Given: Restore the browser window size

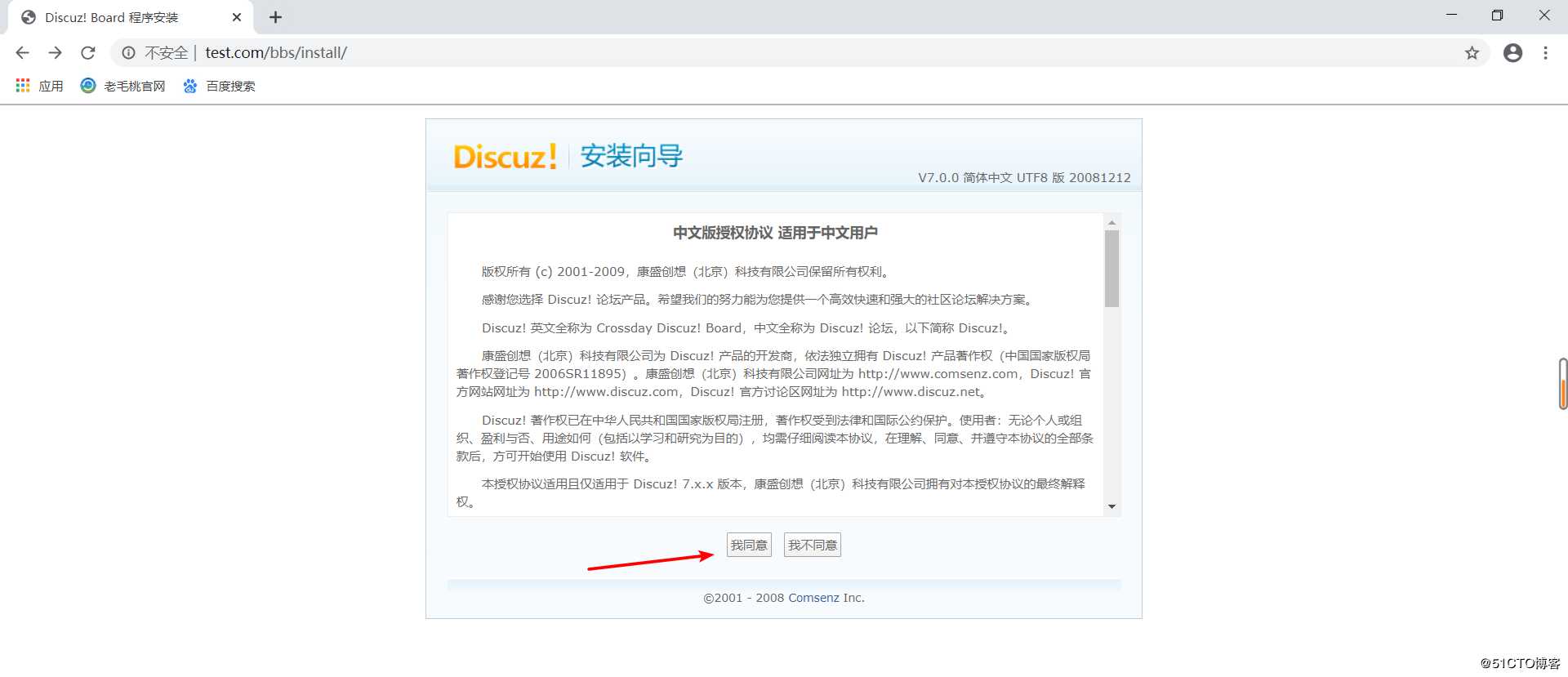Looking at the screenshot, I should pyautogui.click(x=1497, y=16).
